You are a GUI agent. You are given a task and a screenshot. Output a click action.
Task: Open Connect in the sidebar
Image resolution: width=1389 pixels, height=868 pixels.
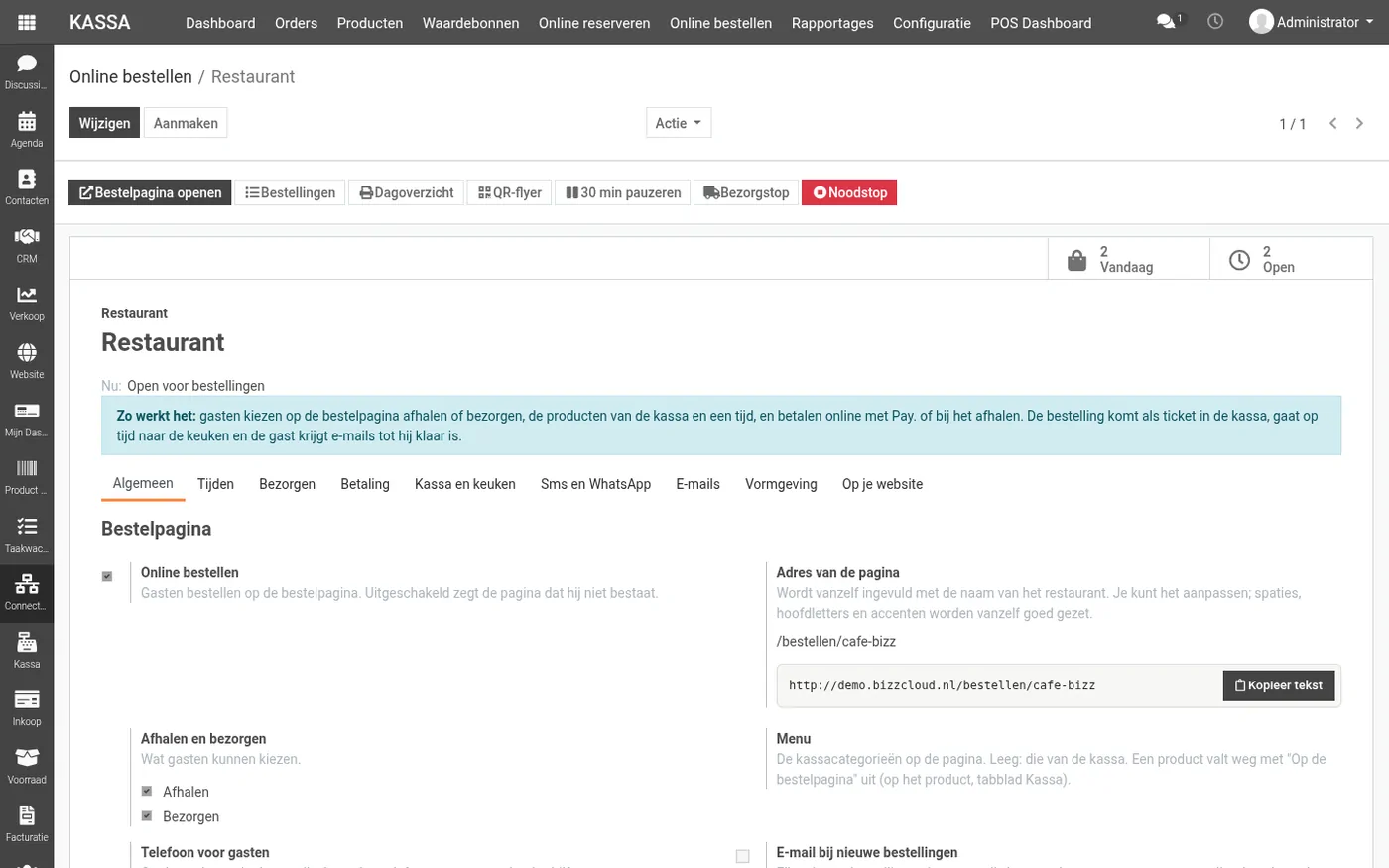pos(27,592)
